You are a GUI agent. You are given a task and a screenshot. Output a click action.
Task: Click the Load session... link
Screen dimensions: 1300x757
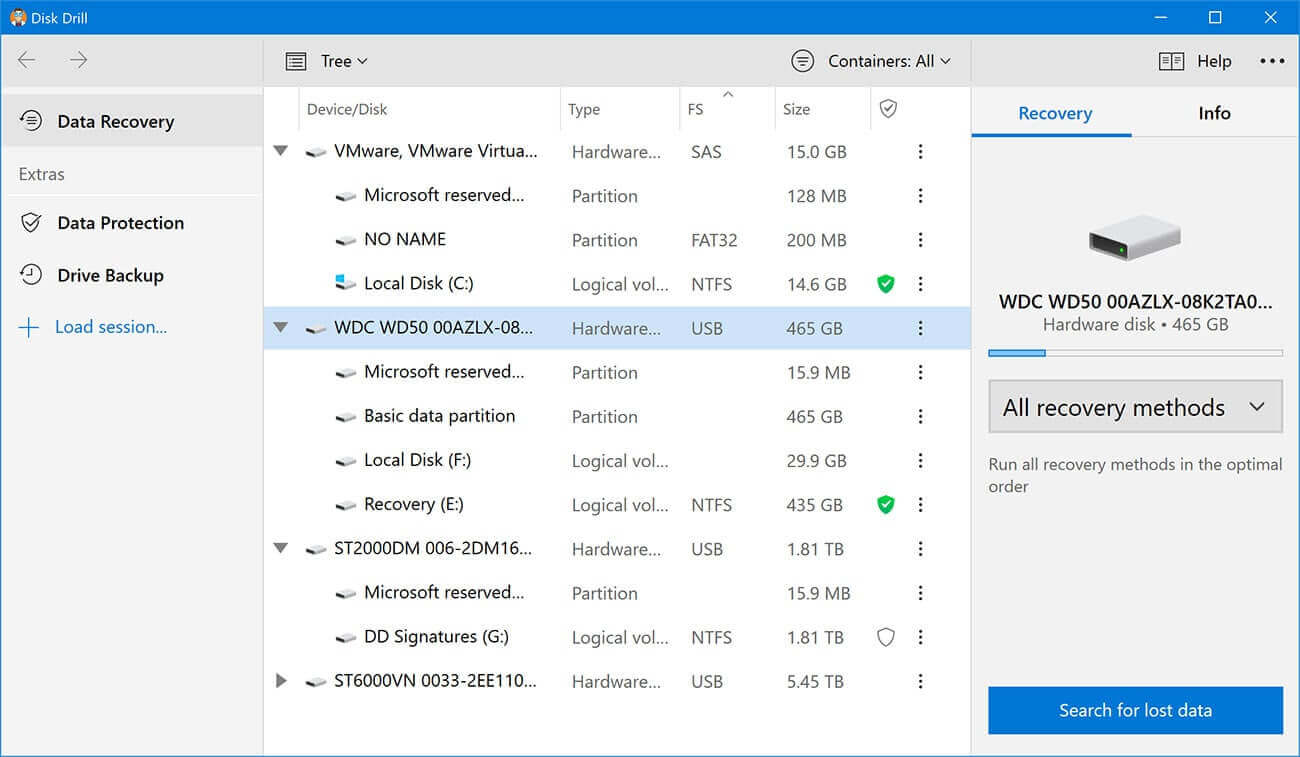[x=111, y=327]
